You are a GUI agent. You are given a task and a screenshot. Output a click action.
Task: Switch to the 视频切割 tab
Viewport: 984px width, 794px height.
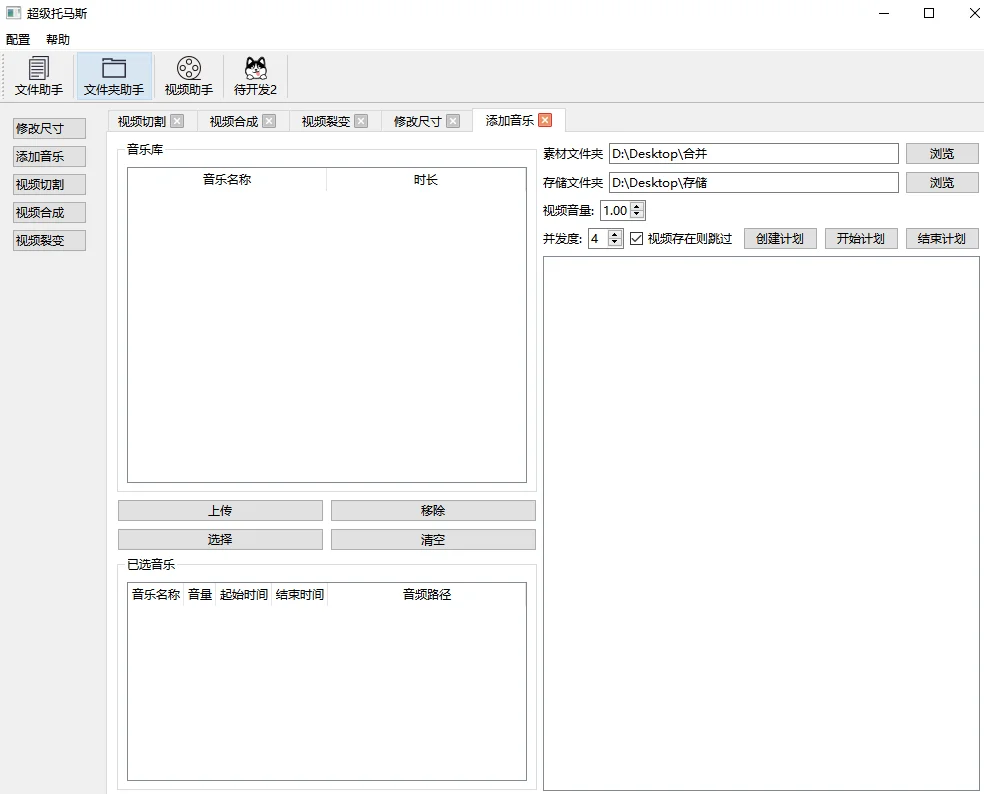(142, 121)
